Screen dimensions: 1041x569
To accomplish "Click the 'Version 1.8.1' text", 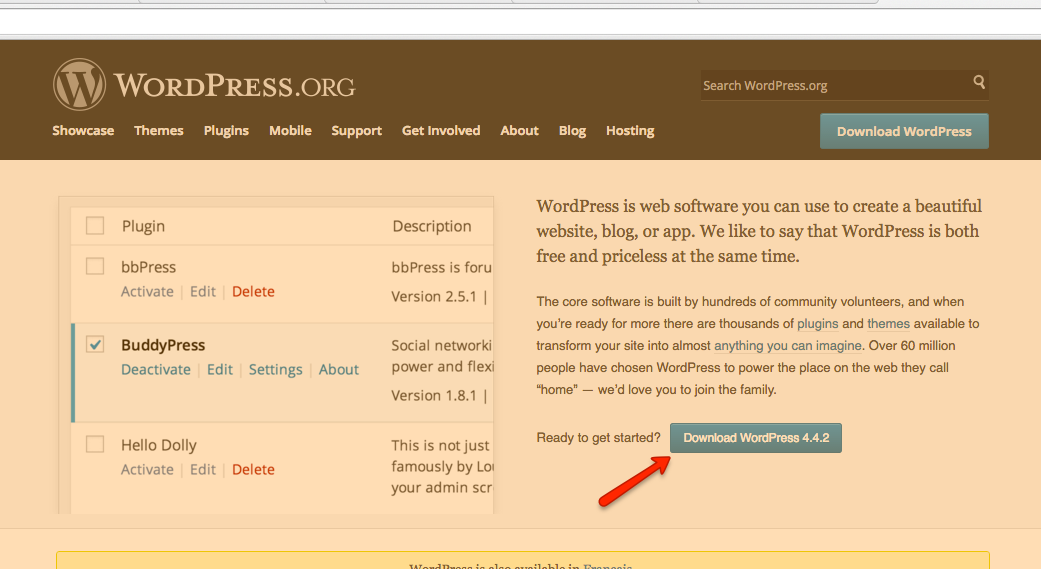I will pos(434,396).
